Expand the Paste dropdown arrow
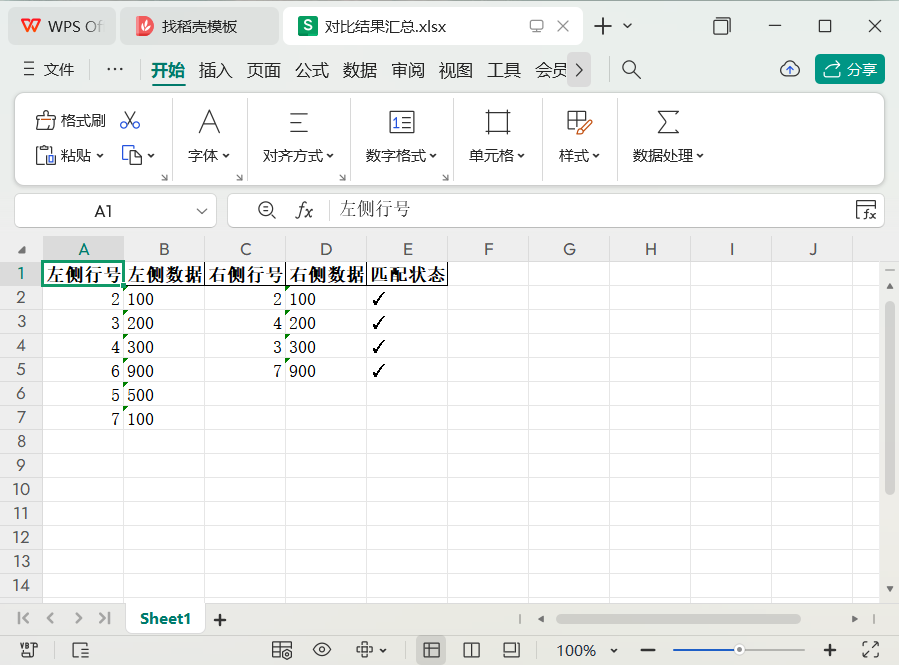The height and width of the screenshot is (665, 899). [x=100, y=155]
